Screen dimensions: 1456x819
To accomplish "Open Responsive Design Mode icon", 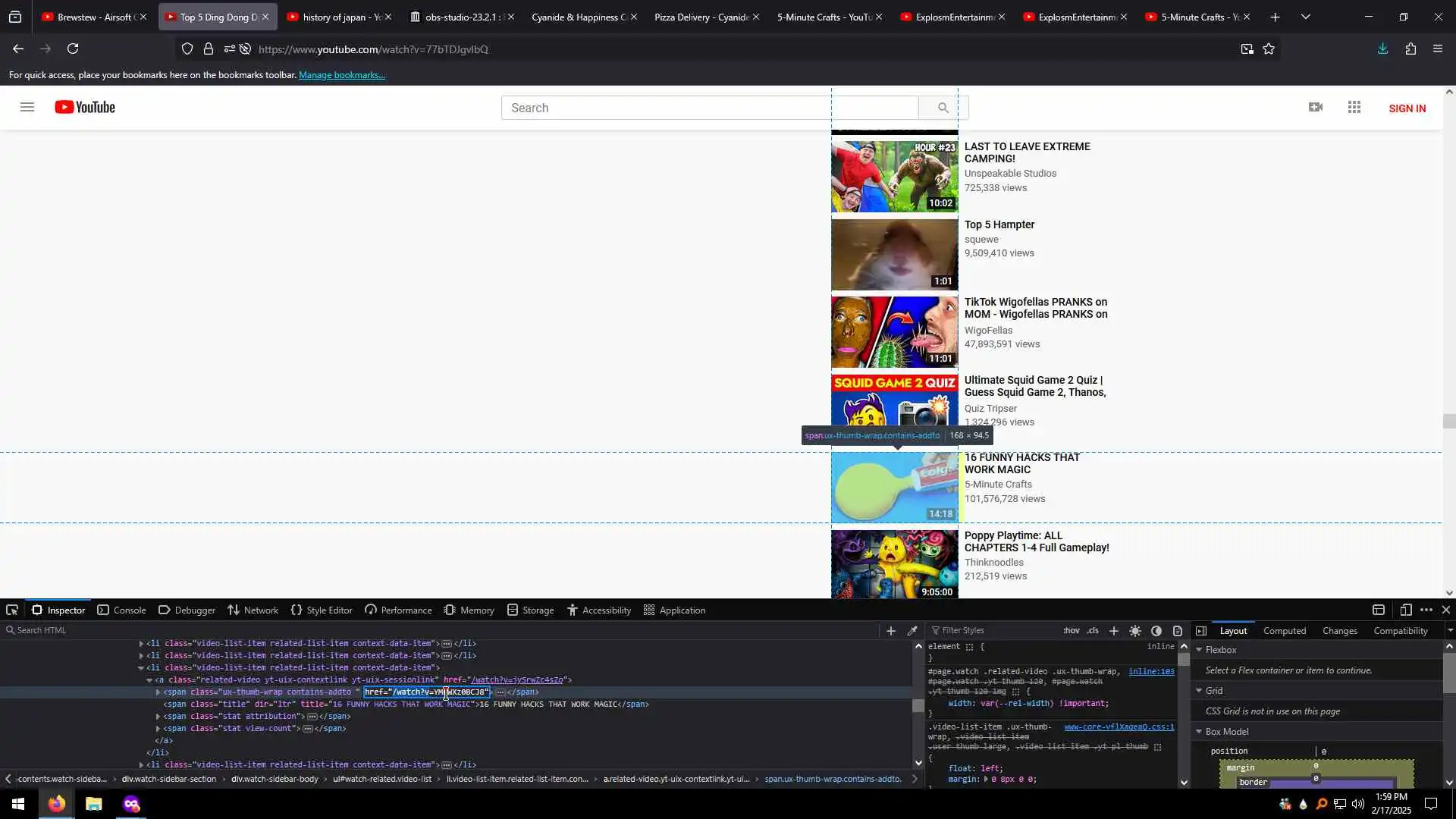I will click(x=1405, y=610).
